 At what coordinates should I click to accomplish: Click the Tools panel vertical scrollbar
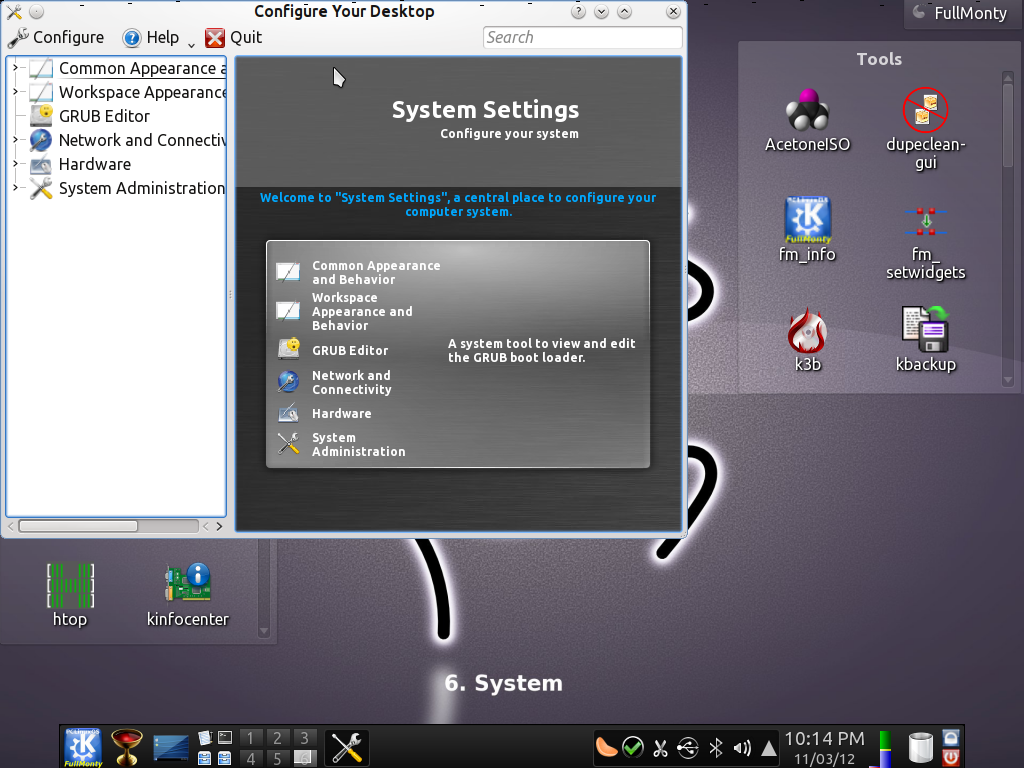1008,124
